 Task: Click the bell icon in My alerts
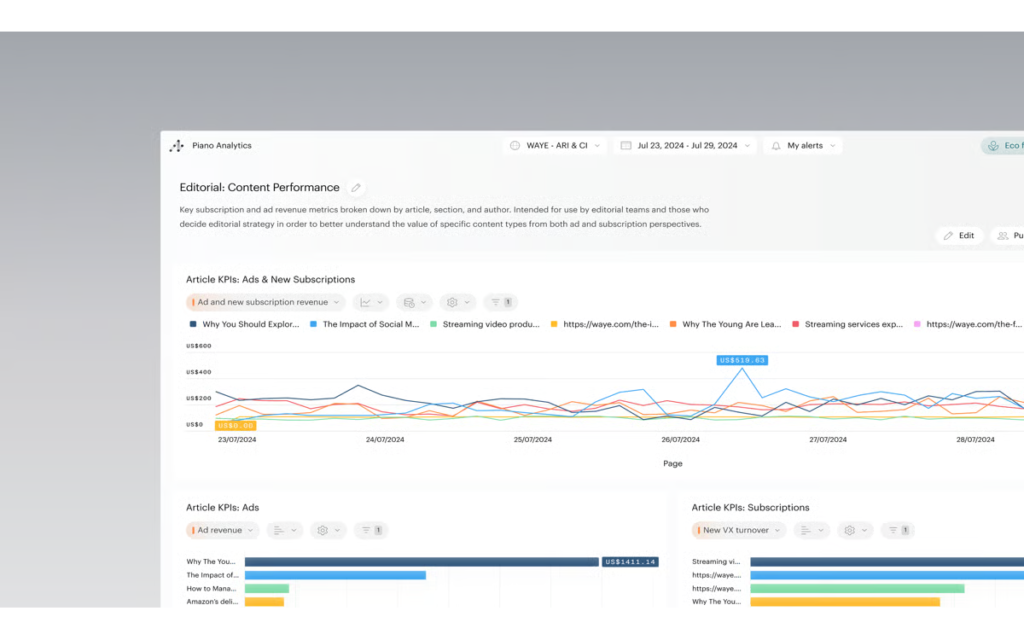point(776,146)
